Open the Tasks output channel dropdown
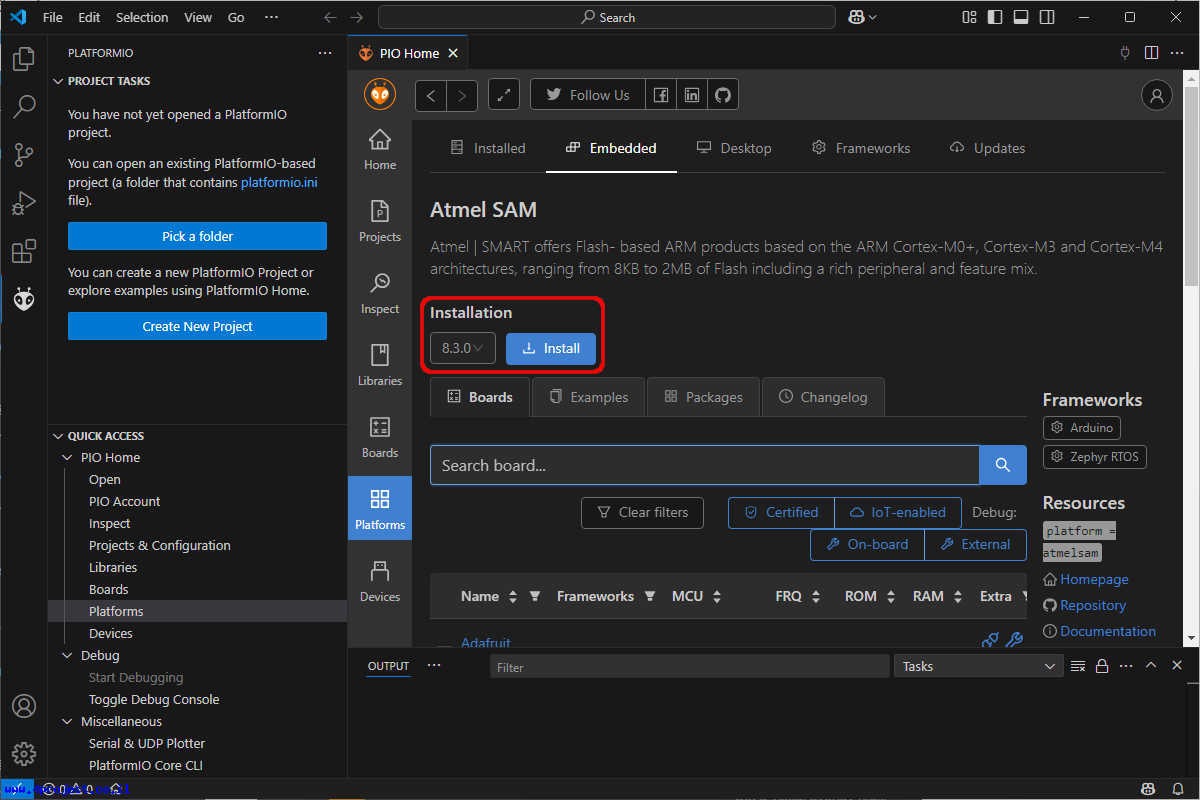1200x800 pixels. click(979, 666)
